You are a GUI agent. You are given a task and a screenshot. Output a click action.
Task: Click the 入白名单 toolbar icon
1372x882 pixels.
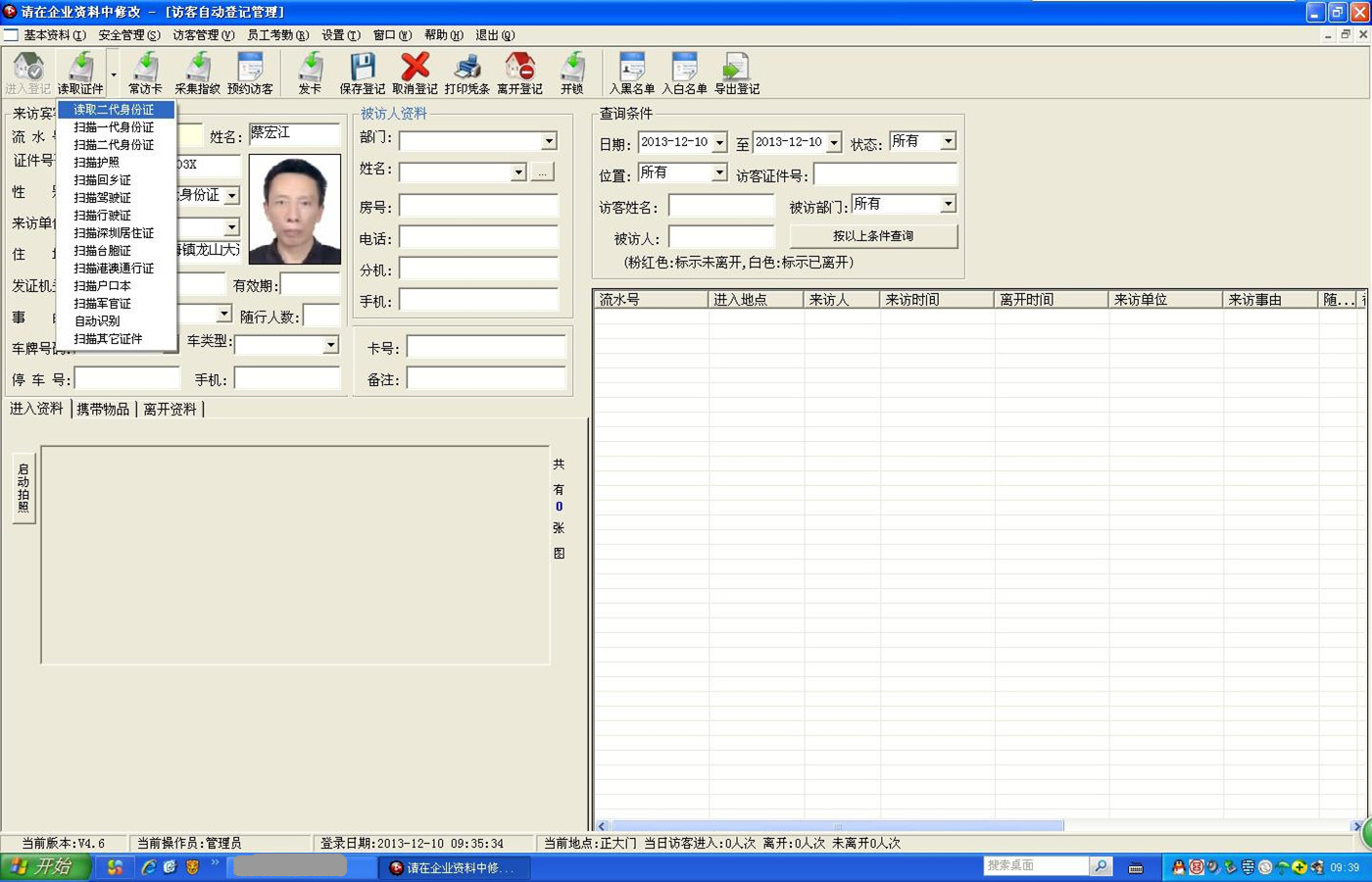click(x=684, y=73)
